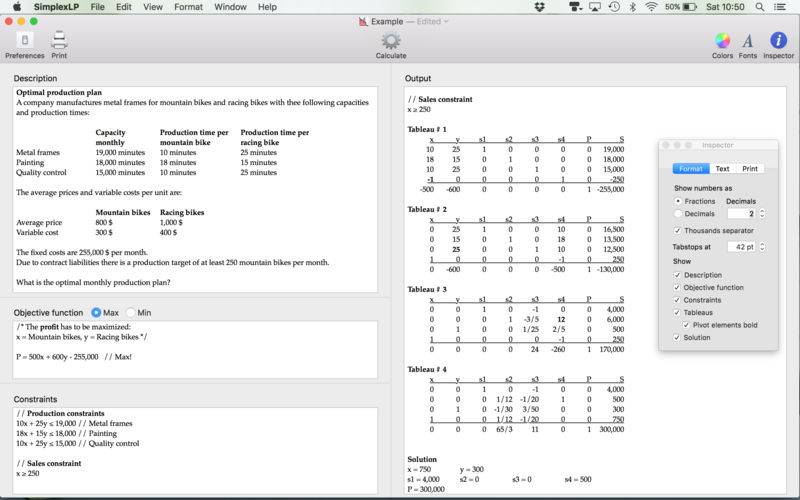Click the 'Tableau # 4' heading in Output
Viewport: 800px width, 500px height.
427,369
